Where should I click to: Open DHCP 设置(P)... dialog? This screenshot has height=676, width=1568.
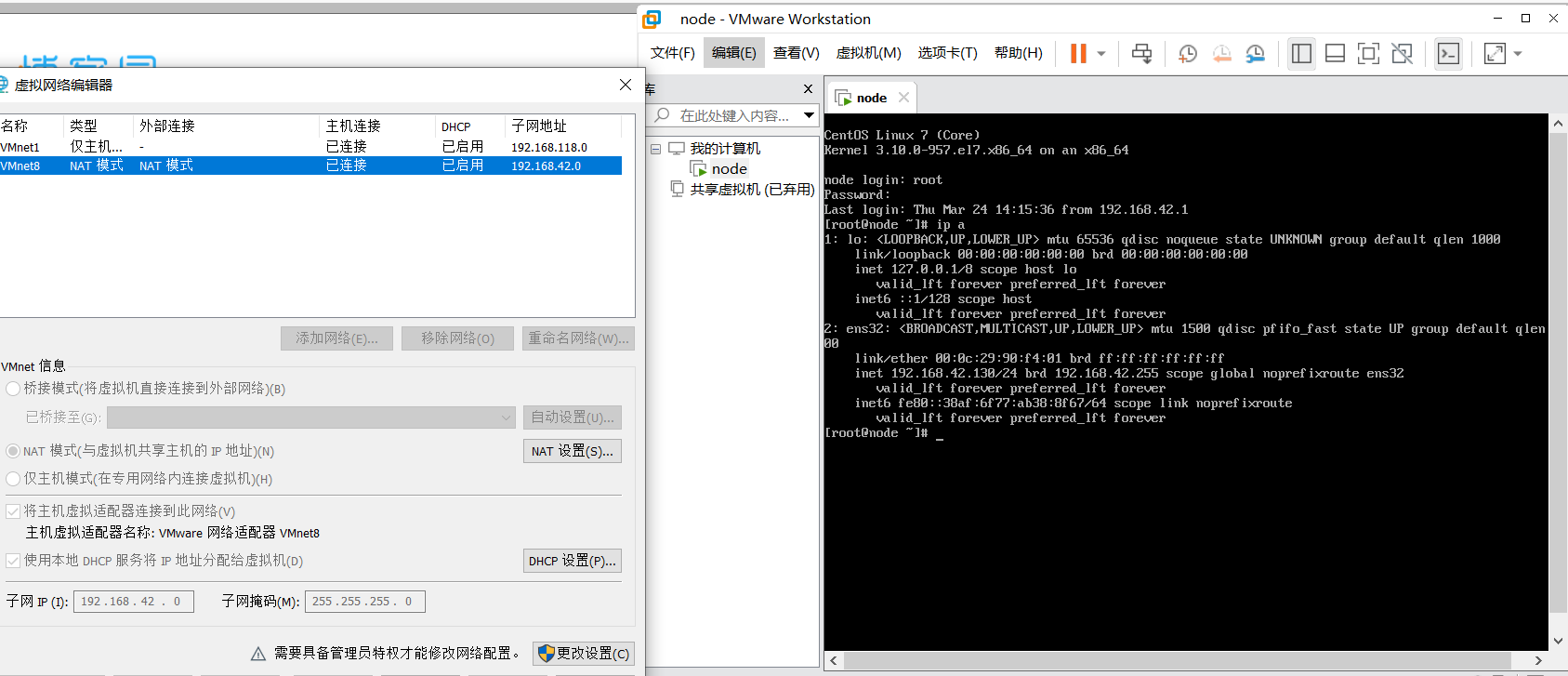573,561
